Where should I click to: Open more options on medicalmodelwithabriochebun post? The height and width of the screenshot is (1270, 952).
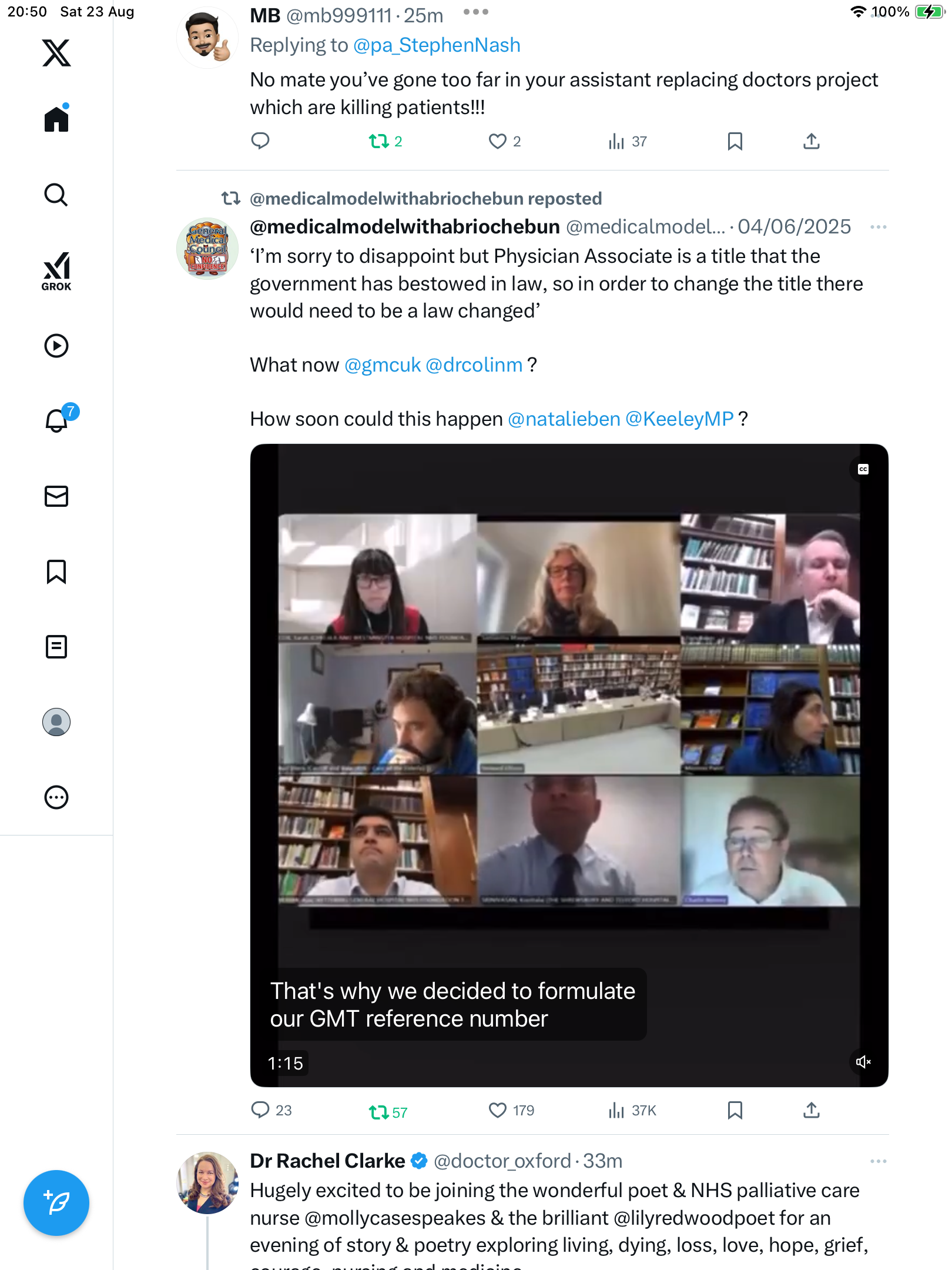click(879, 227)
